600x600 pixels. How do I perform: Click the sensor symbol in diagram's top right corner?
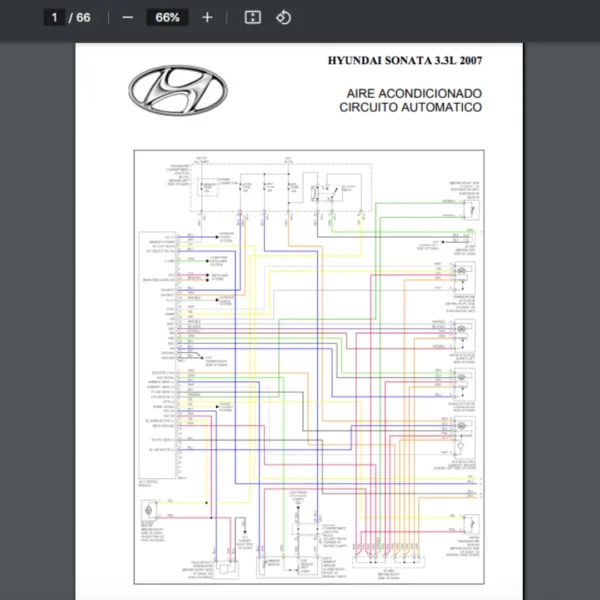pyautogui.click(x=468, y=214)
